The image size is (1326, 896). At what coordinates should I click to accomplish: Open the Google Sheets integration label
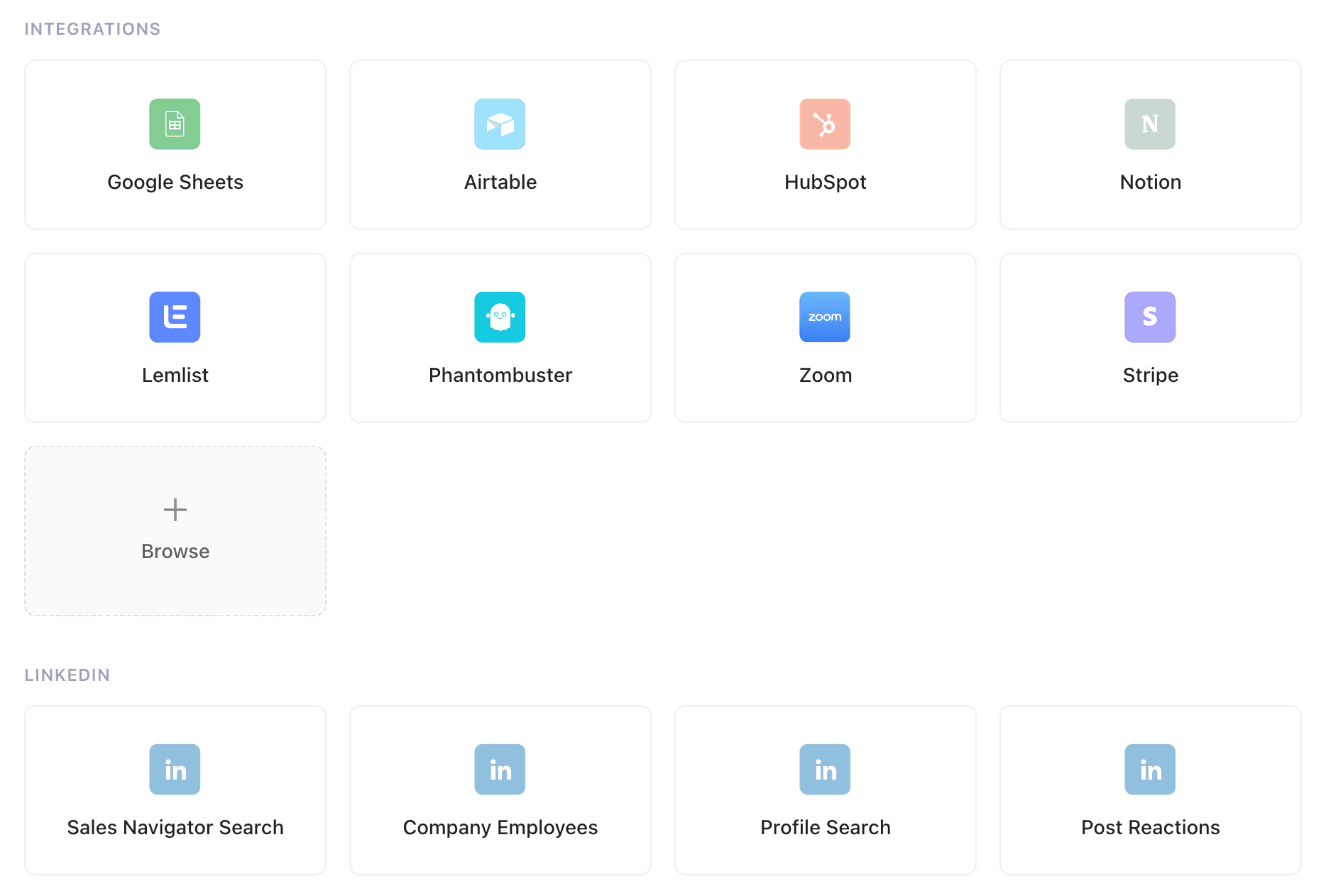click(175, 182)
